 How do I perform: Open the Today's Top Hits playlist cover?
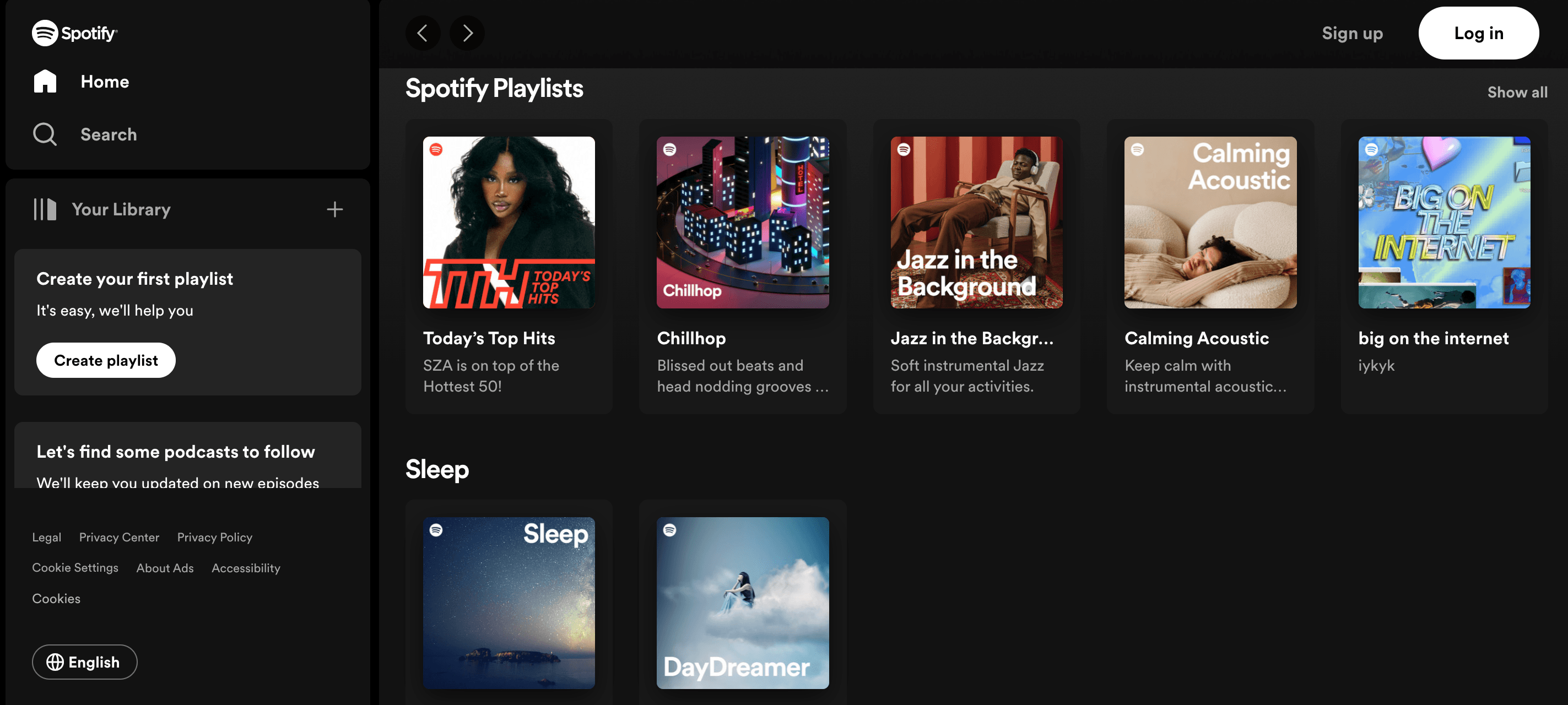(x=509, y=222)
